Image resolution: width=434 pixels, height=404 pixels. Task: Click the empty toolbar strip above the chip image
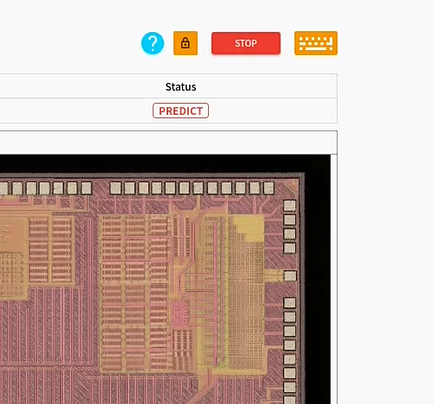pyautogui.click(x=168, y=142)
